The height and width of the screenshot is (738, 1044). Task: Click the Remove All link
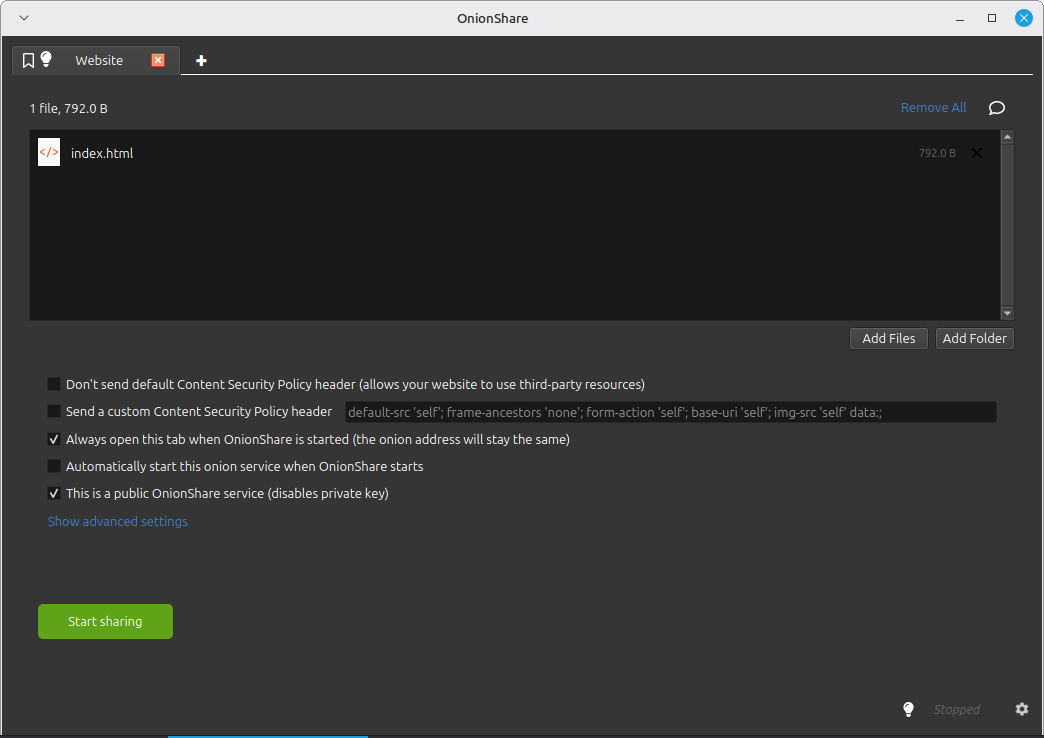click(x=933, y=107)
